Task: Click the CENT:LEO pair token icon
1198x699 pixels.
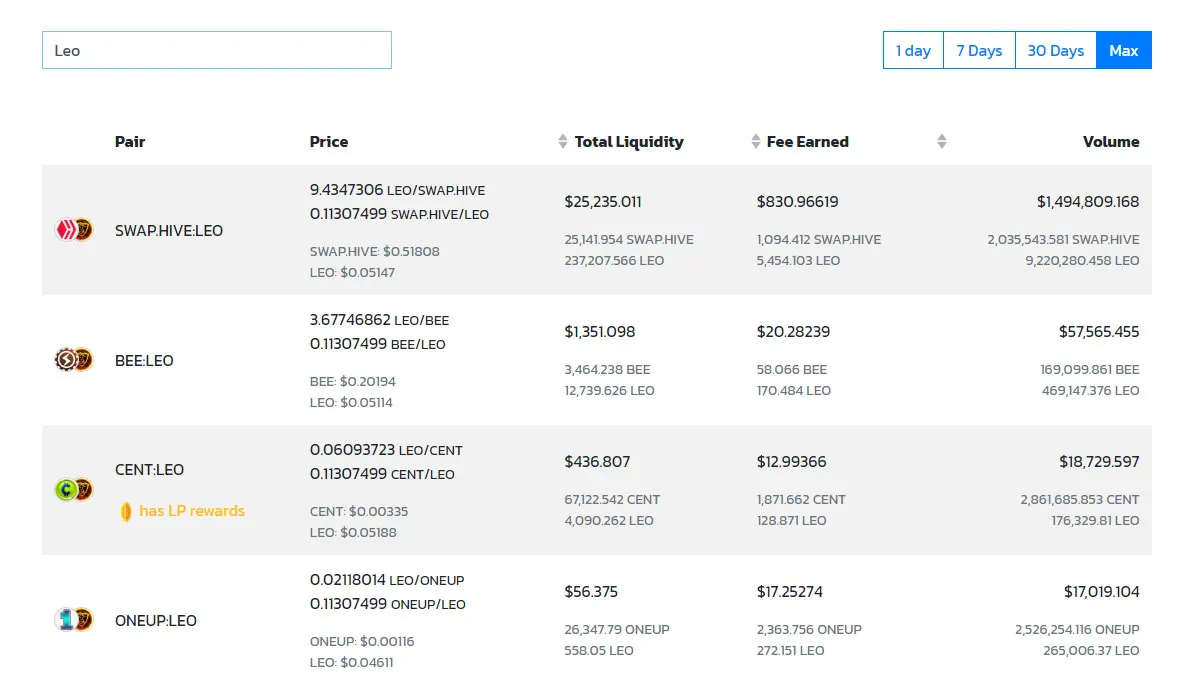Action: 74,490
